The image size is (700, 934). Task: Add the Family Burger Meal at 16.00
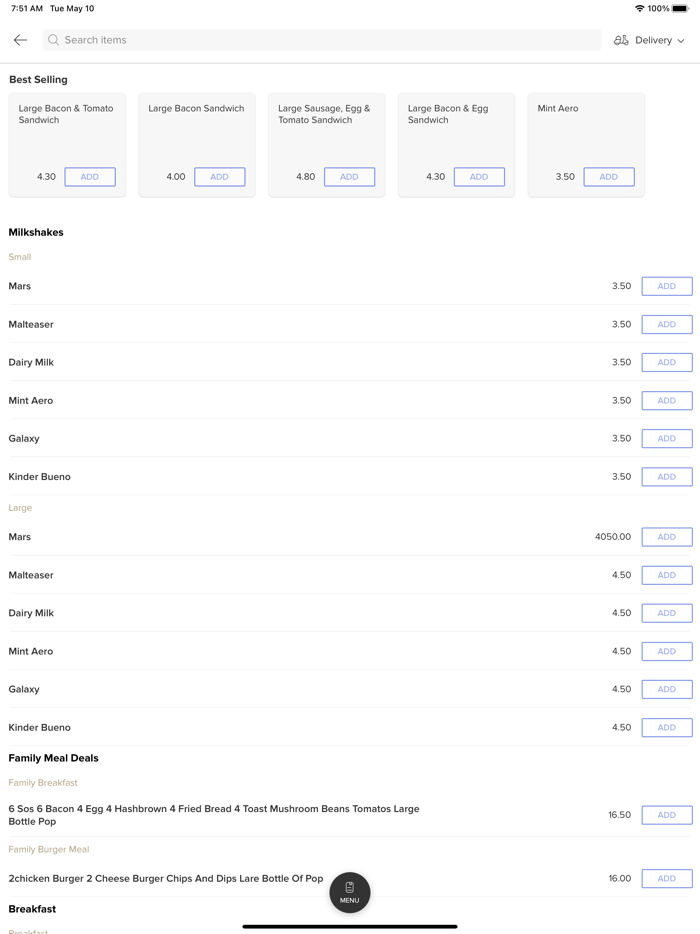click(x=667, y=879)
